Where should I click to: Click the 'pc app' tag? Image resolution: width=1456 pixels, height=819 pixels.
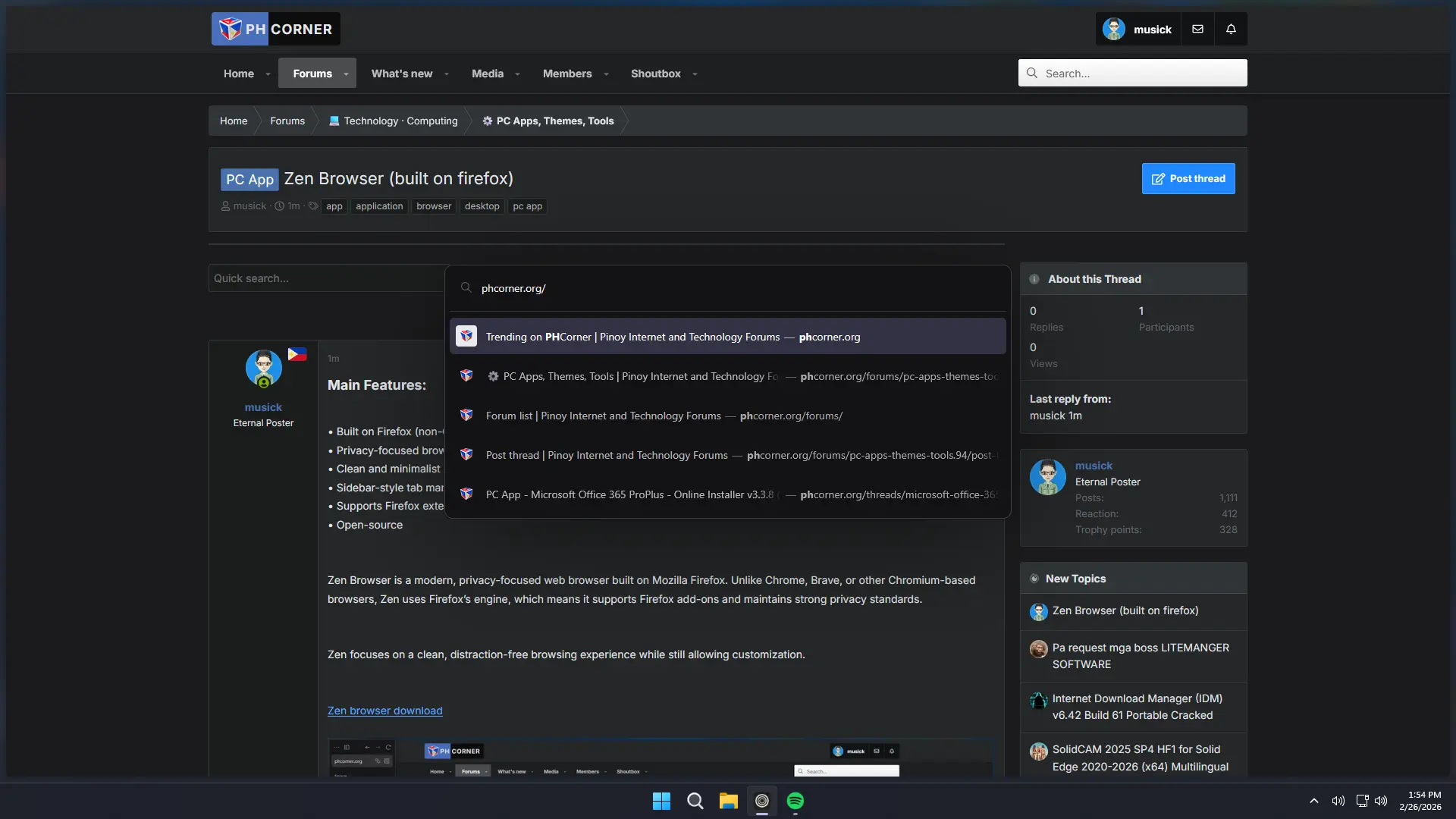(x=528, y=206)
